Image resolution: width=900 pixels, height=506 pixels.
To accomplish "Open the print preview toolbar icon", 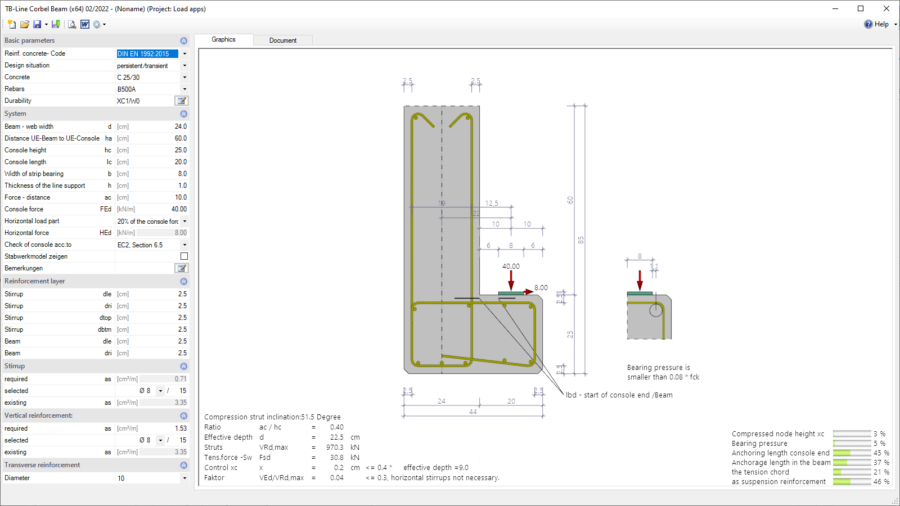I will [x=72, y=24].
